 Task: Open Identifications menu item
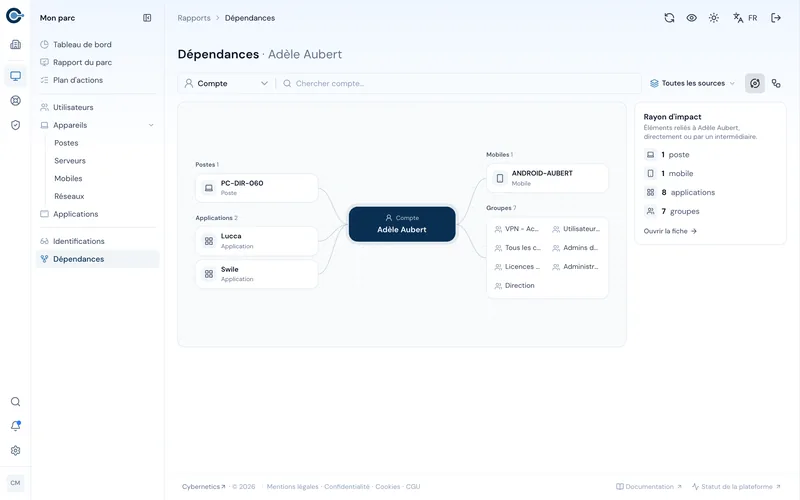click(x=97, y=241)
